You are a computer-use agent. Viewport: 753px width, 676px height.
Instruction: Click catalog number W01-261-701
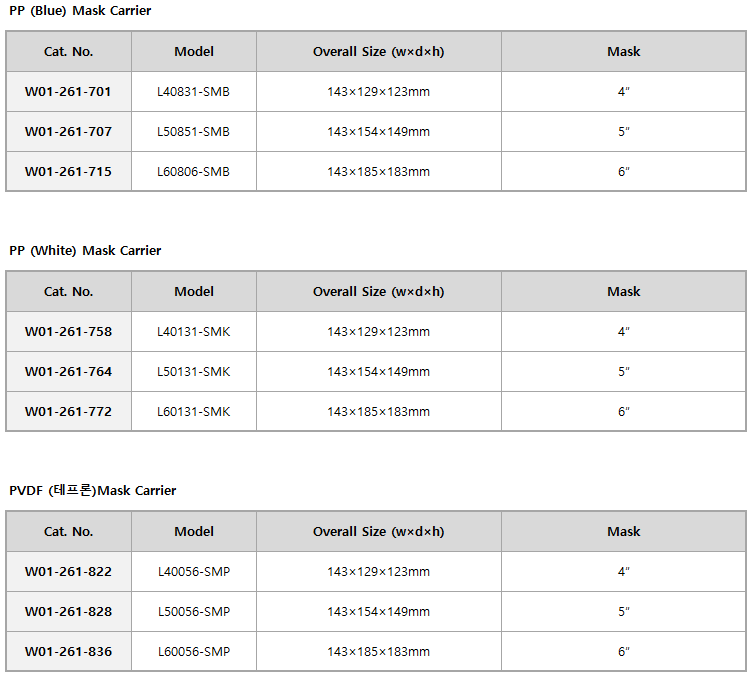pos(68,92)
